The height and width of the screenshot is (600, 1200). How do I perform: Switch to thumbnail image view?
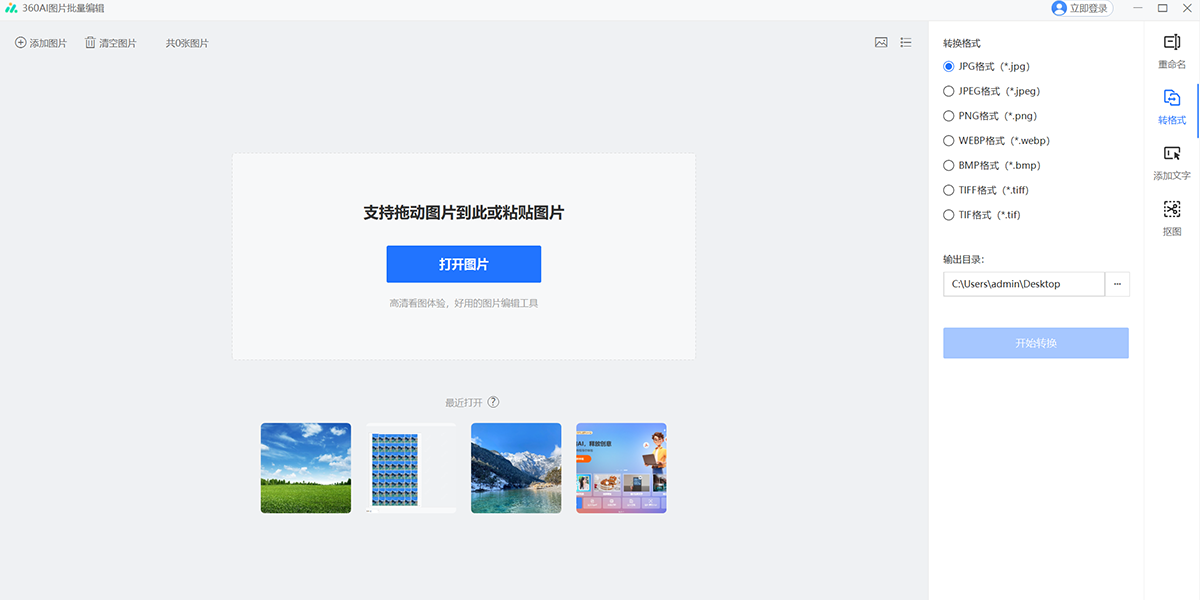[881, 43]
